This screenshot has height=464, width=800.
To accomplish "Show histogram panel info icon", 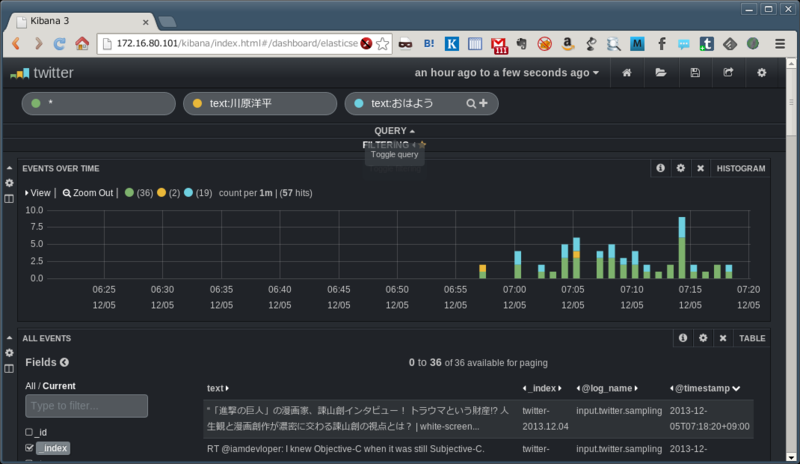I will (x=660, y=168).
